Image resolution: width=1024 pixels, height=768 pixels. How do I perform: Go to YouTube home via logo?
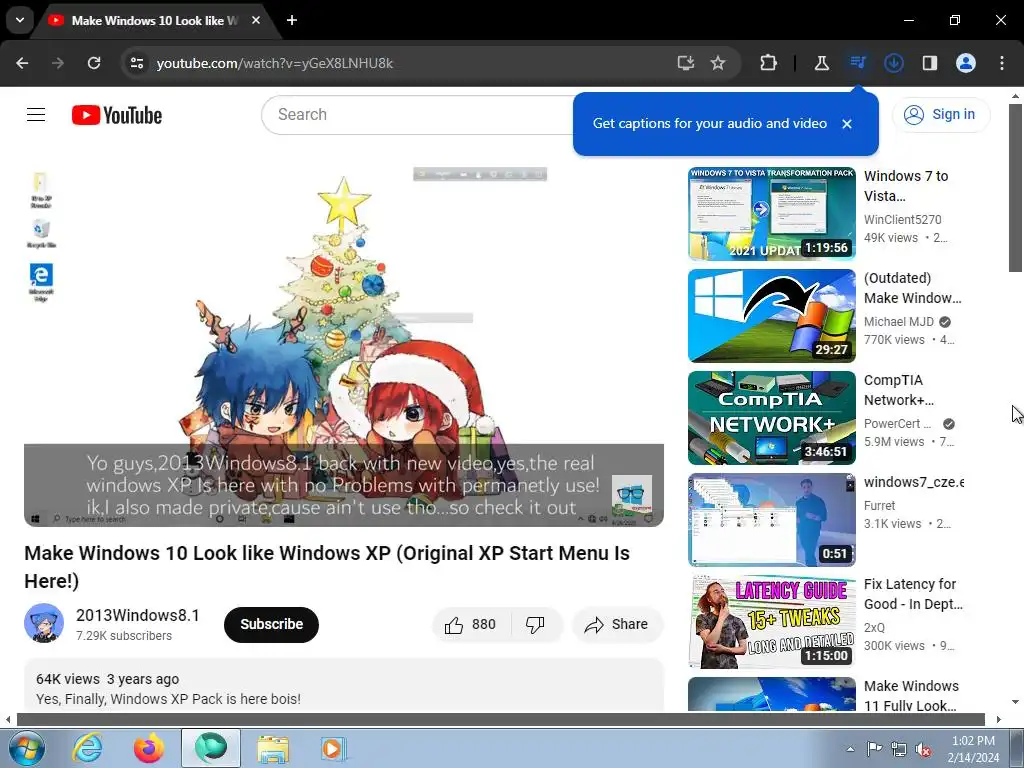pyautogui.click(x=117, y=115)
